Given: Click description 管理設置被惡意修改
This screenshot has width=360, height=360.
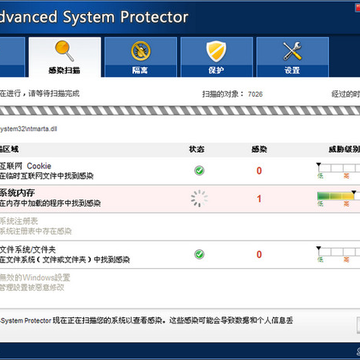Looking at the screenshot, I should tap(32, 288).
